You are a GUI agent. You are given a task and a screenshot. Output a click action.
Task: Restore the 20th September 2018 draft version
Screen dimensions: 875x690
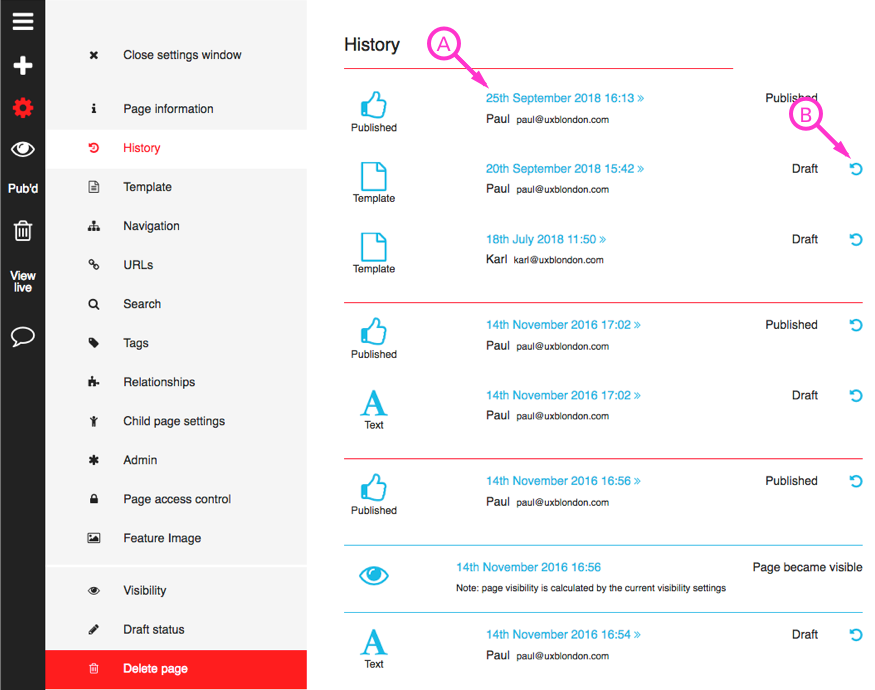pyautogui.click(x=855, y=169)
